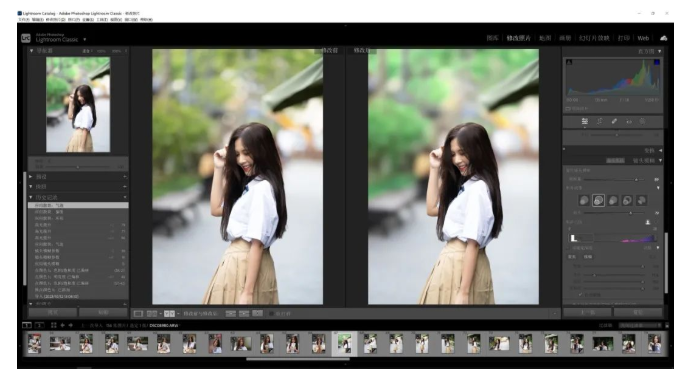Copy After settings to Before
Image resolution: width=695 pixels, height=378 pixels.
point(244,314)
